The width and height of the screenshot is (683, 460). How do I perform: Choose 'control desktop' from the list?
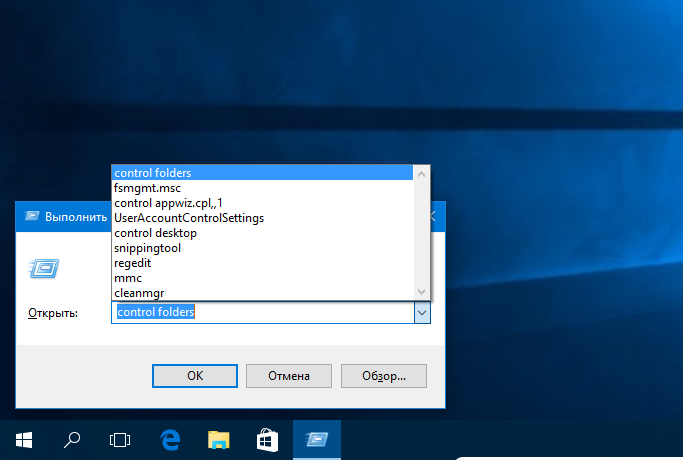[x=262, y=233]
